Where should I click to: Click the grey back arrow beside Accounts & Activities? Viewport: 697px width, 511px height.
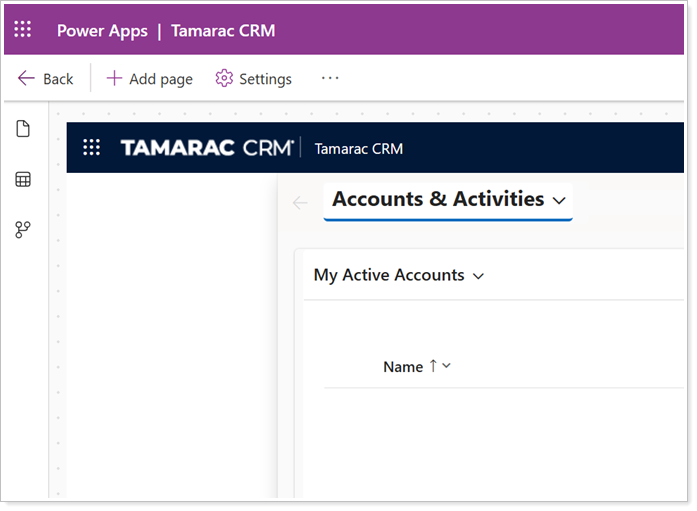pyautogui.click(x=300, y=202)
